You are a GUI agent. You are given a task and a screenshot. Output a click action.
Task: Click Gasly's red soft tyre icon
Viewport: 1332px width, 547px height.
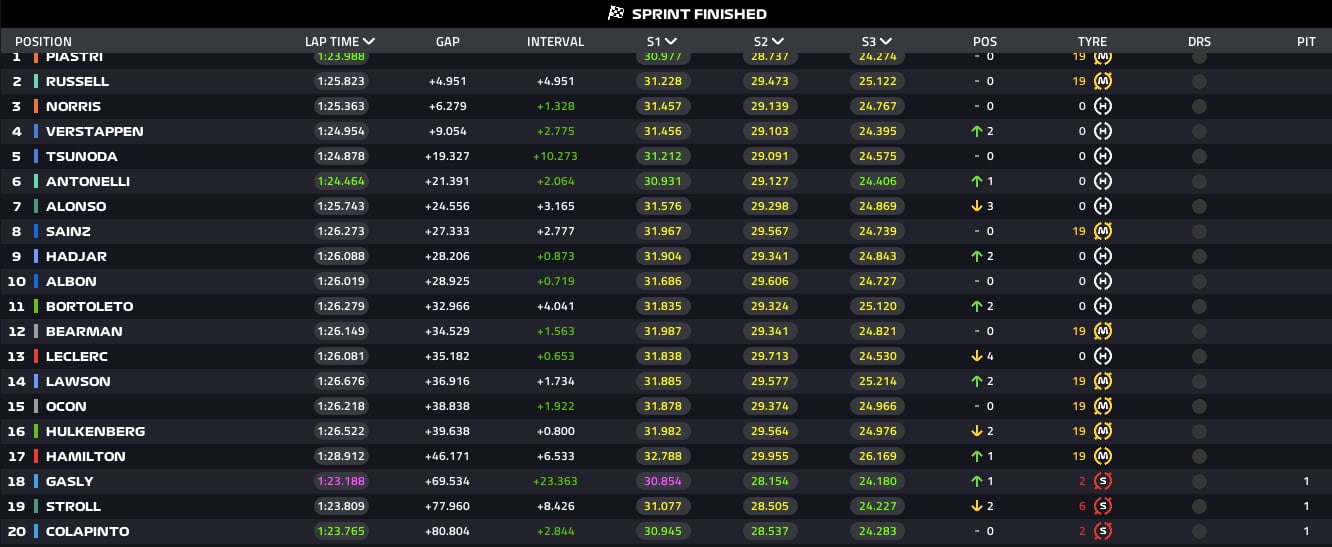pos(1103,481)
